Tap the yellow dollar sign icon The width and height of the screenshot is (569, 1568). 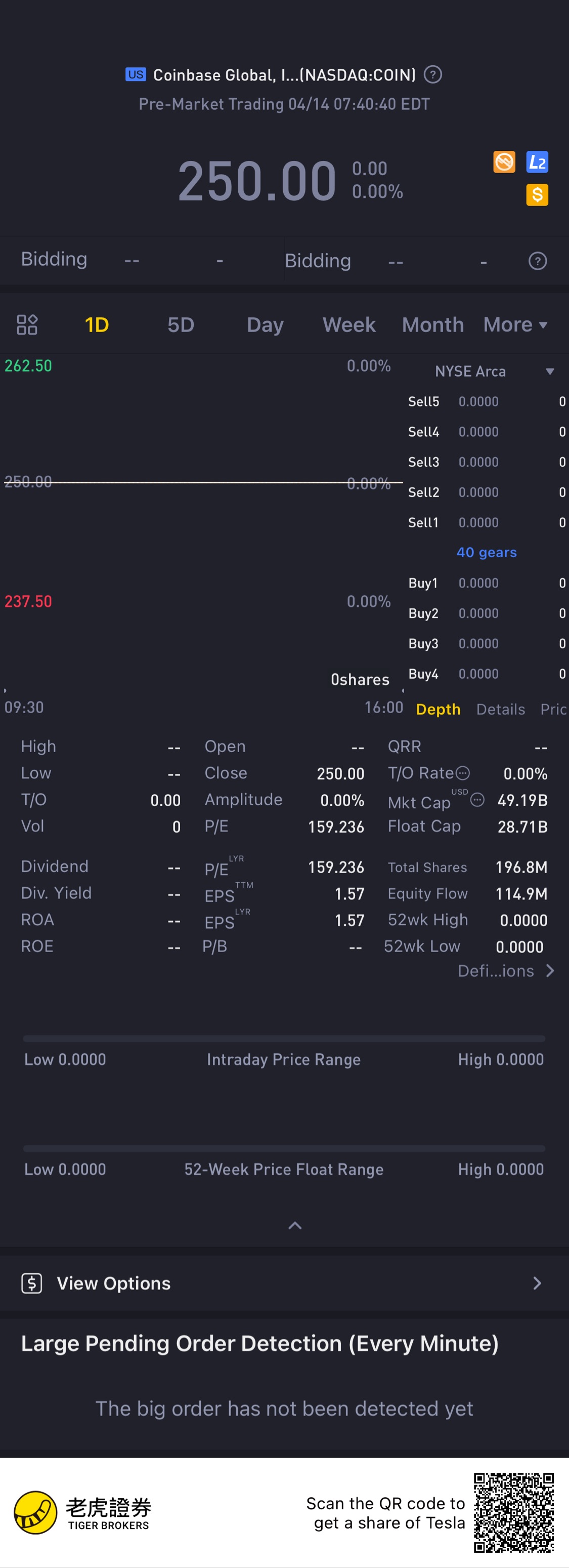(537, 195)
